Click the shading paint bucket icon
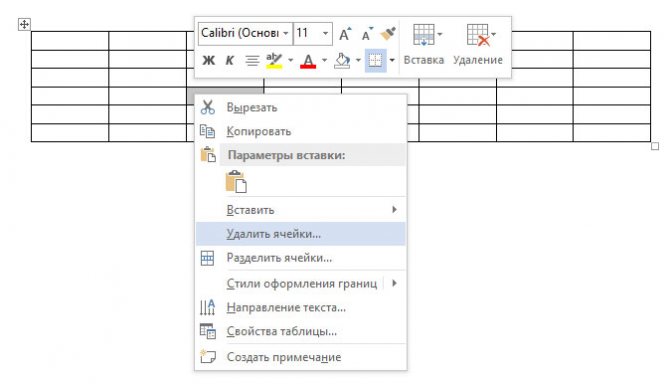The height and width of the screenshot is (384, 671). (342, 61)
